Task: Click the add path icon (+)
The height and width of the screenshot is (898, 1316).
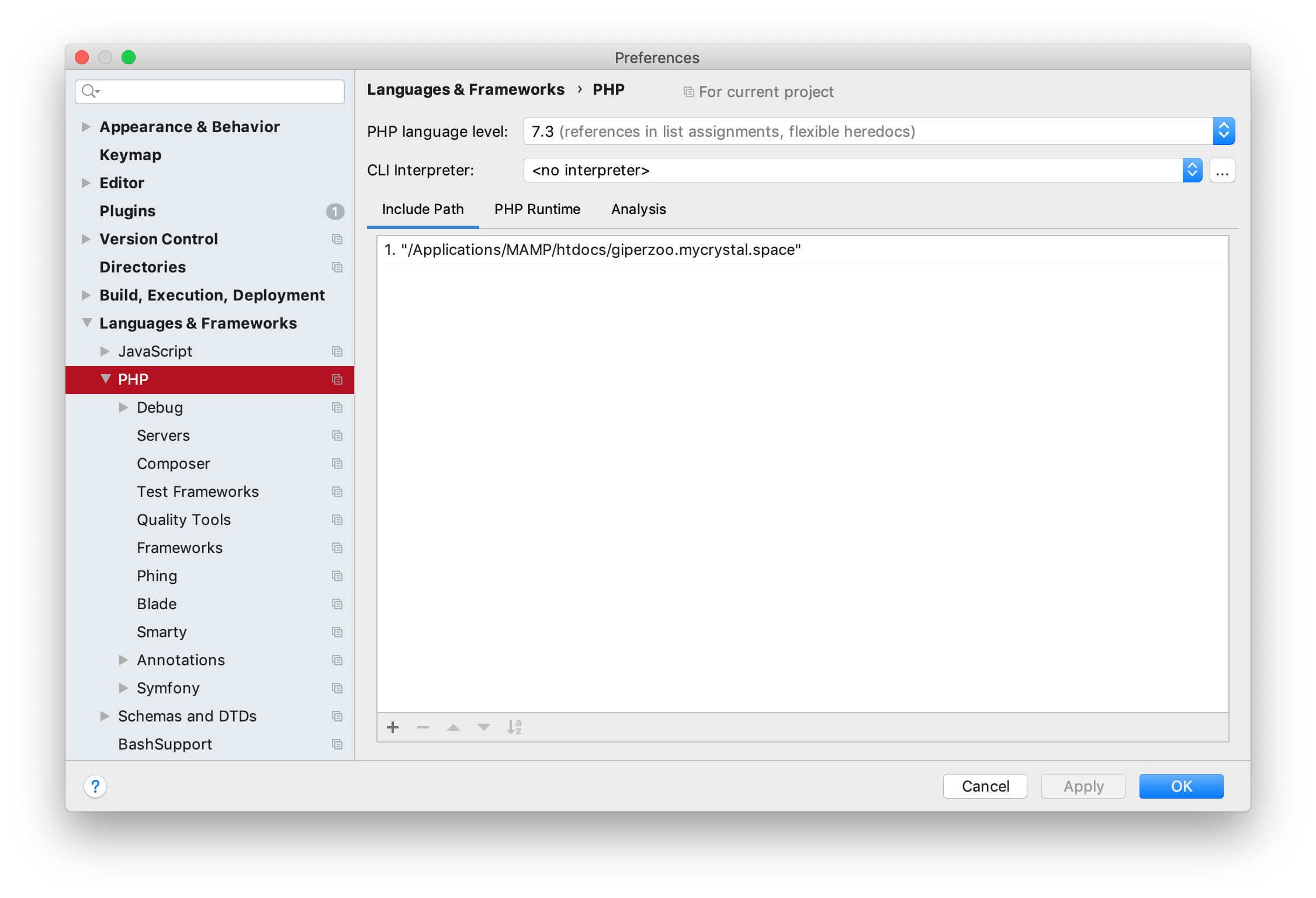Action: pyautogui.click(x=394, y=727)
